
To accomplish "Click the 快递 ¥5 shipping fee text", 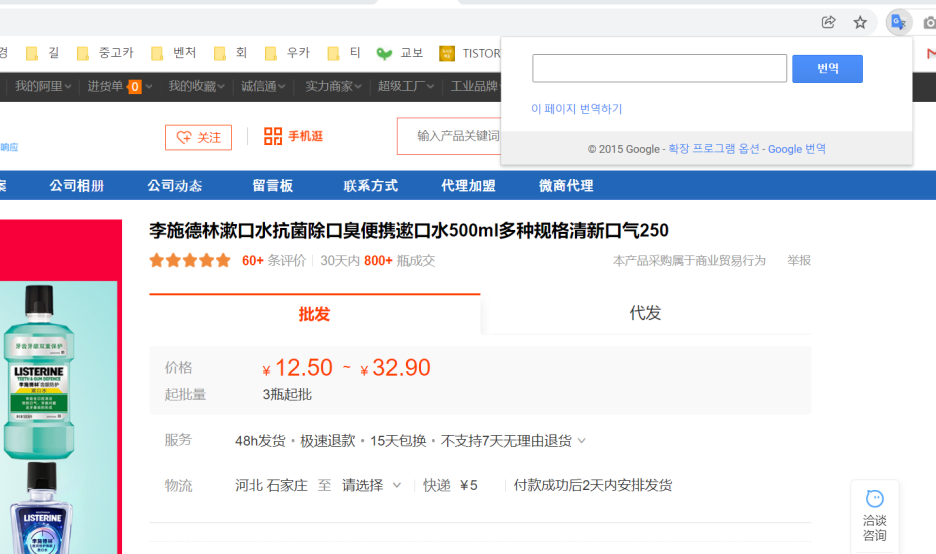I will 450,485.
